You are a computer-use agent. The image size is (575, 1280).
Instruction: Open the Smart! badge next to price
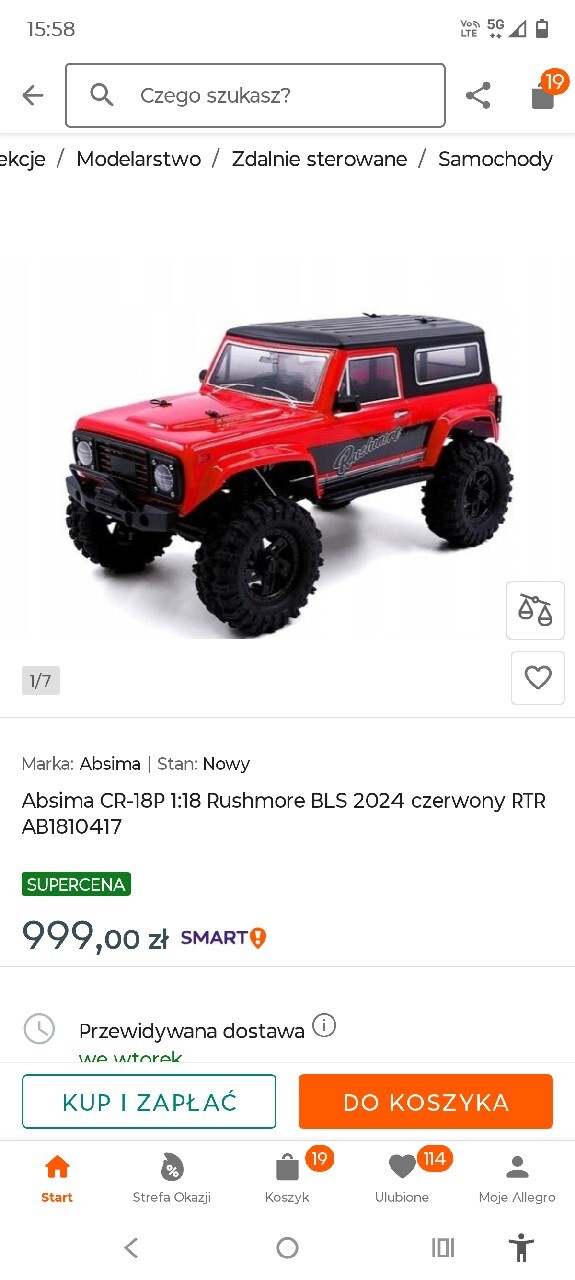(223, 938)
